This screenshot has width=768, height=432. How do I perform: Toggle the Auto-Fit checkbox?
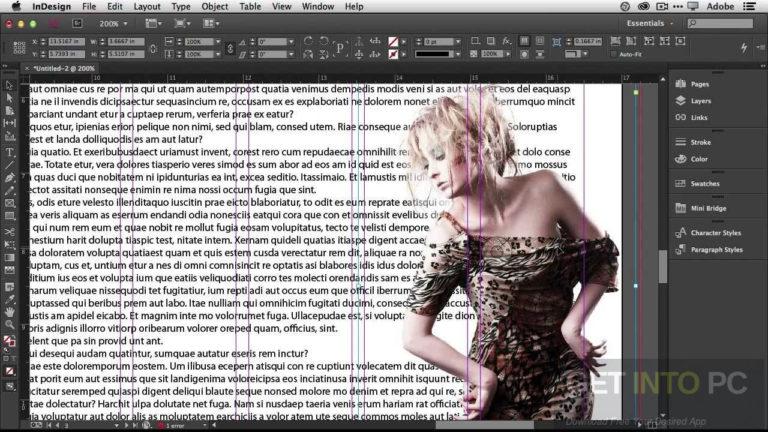(x=614, y=54)
